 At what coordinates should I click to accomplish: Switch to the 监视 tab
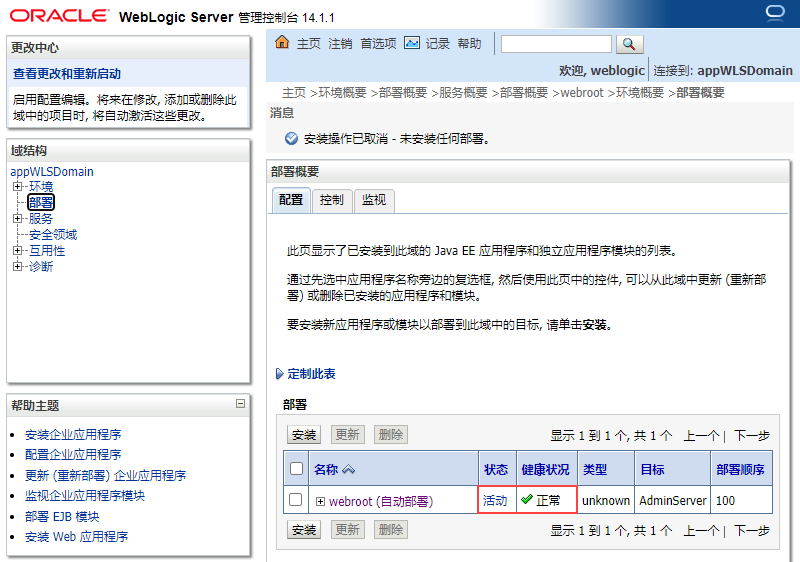tap(374, 200)
